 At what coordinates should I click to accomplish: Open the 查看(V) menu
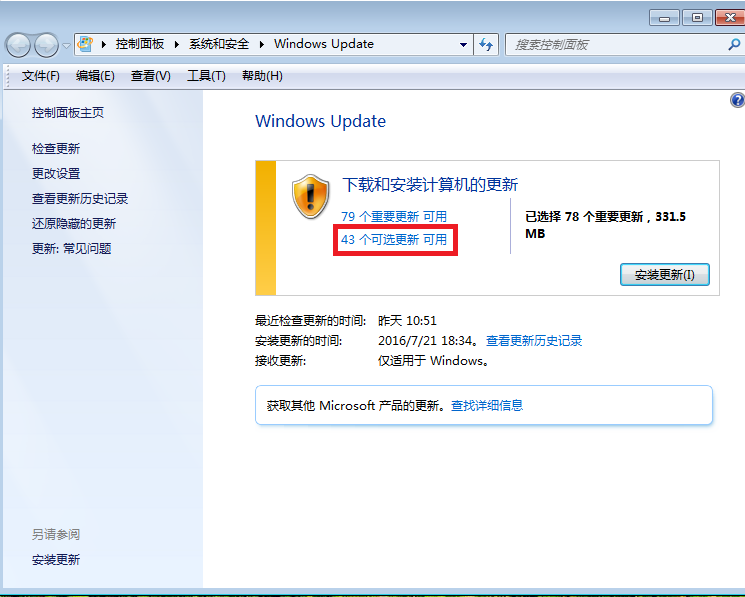151,76
